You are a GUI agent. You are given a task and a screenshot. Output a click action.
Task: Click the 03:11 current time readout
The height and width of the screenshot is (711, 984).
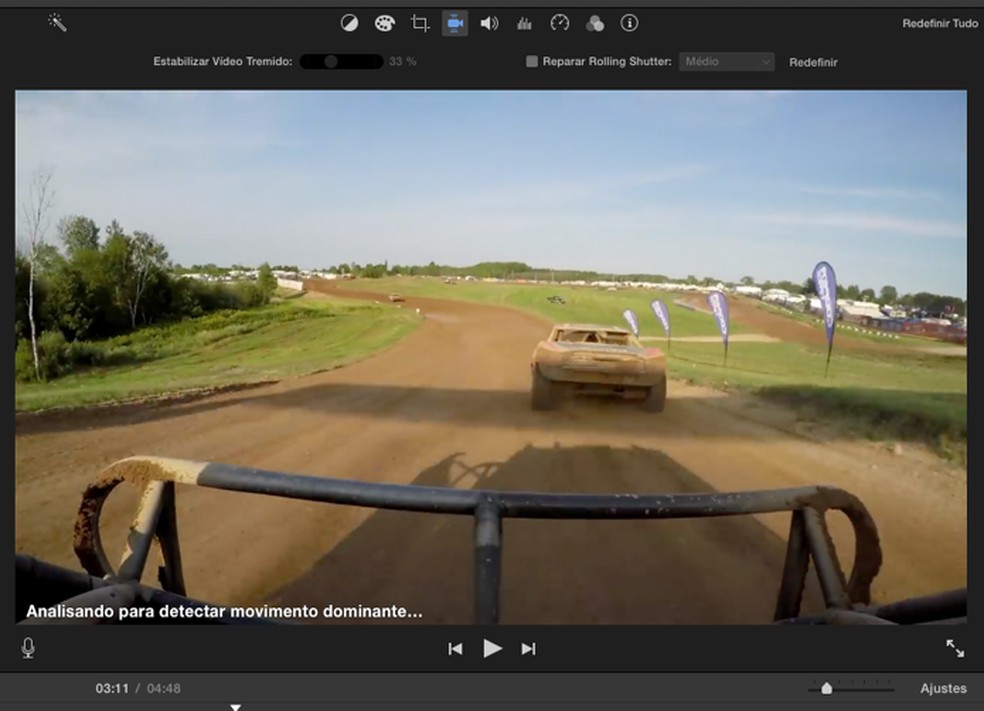112,688
